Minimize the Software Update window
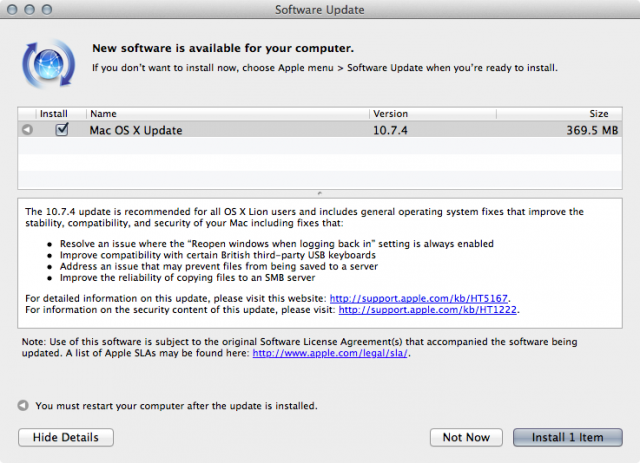This screenshot has height=463, width=640. pyautogui.click(x=29, y=9)
